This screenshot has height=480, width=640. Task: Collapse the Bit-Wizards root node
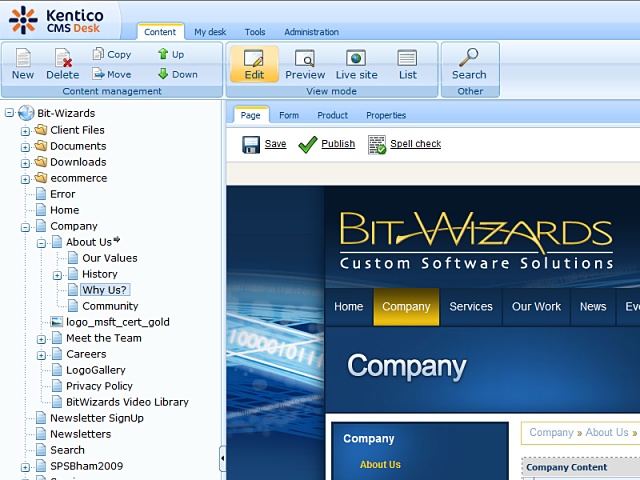9,113
